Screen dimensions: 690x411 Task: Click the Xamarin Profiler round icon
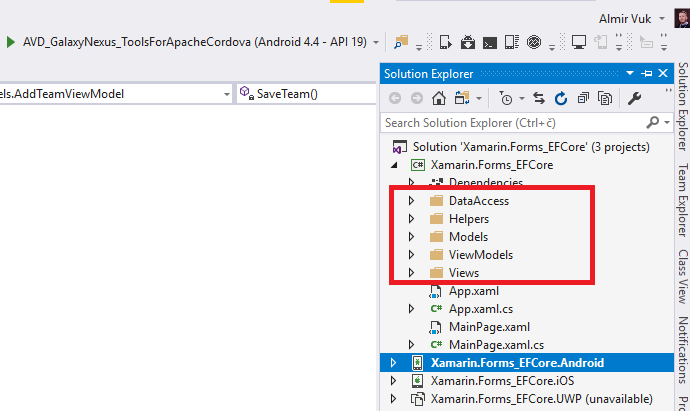tap(534, 42)
